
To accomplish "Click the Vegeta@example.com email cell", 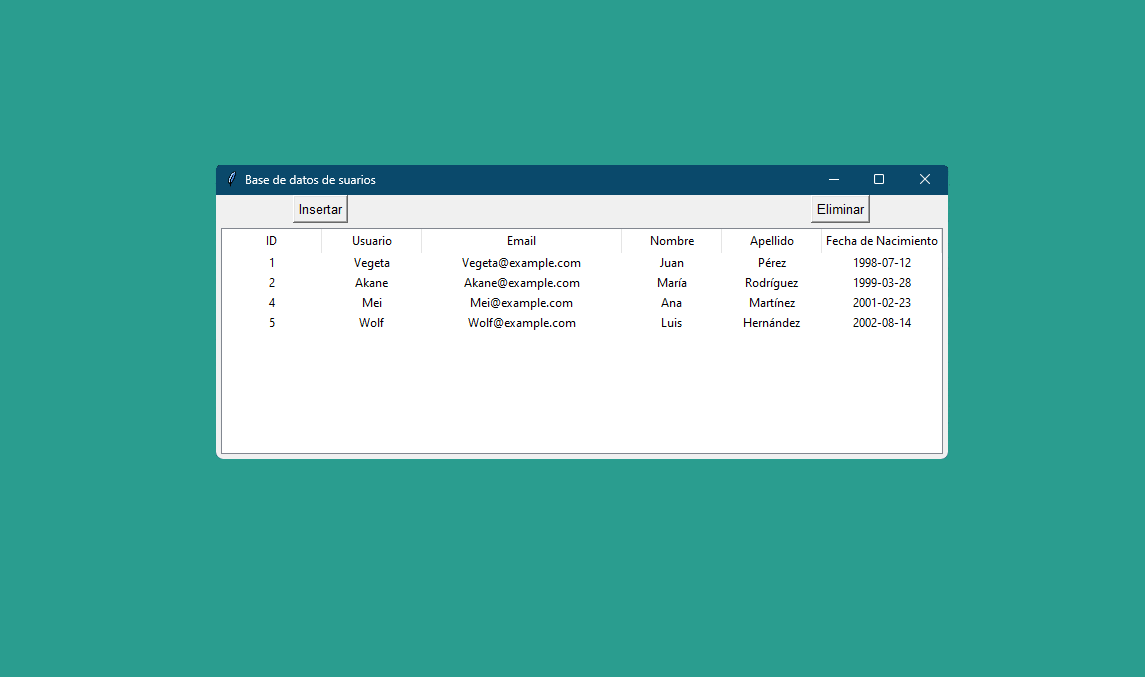I will coord(521,263).
